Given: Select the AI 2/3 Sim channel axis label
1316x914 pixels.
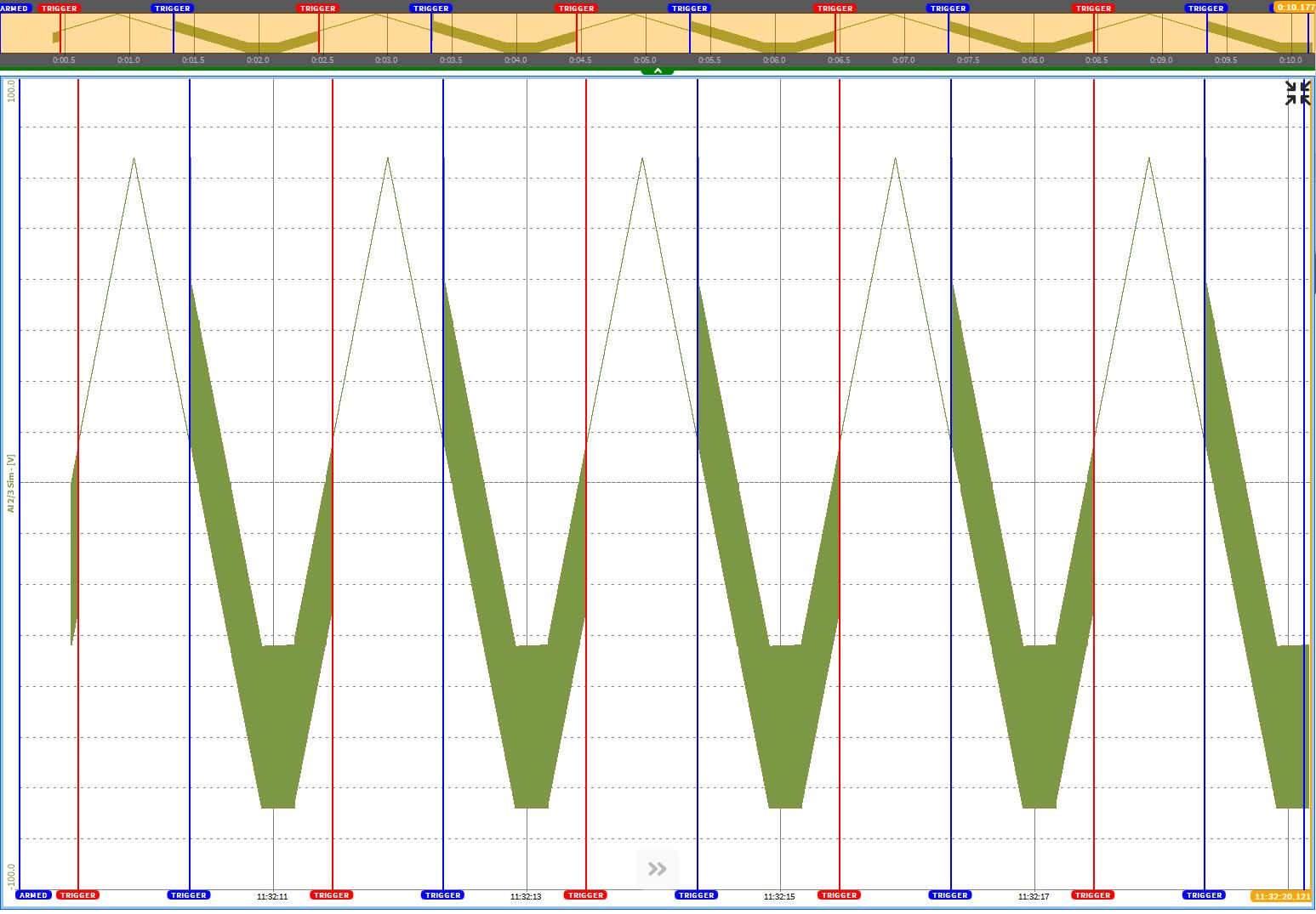Looking at the screenshot, I should [11, 483].
